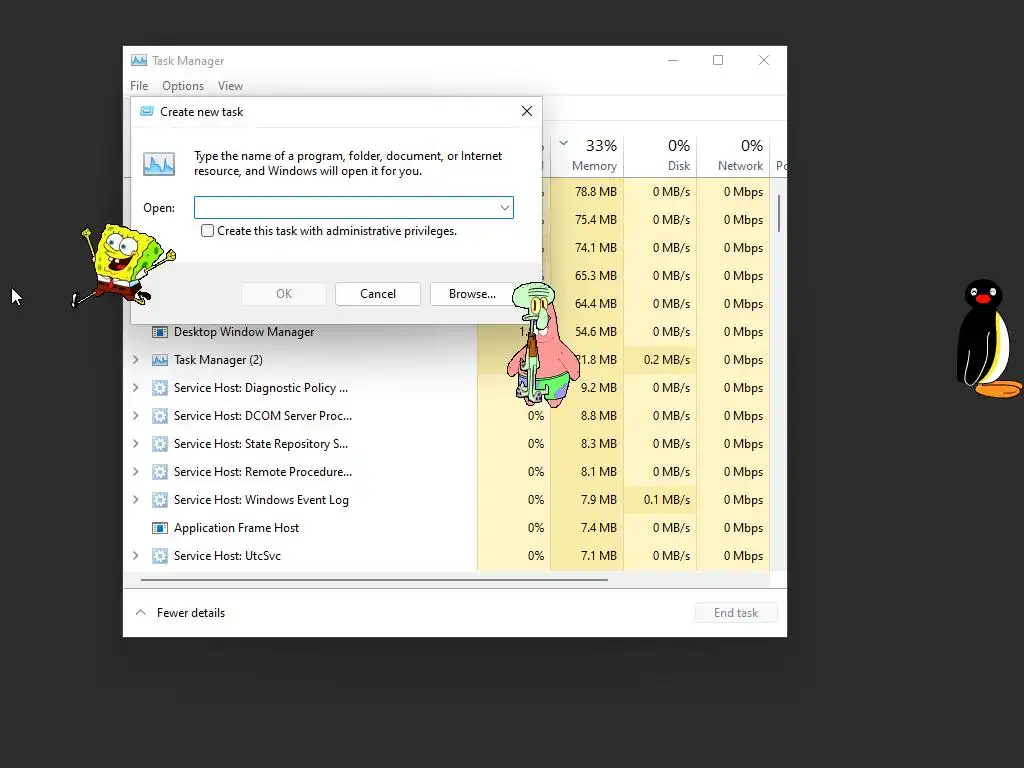Open the File menu
Screen dimensions: 1024x768
tap(139, 86)
